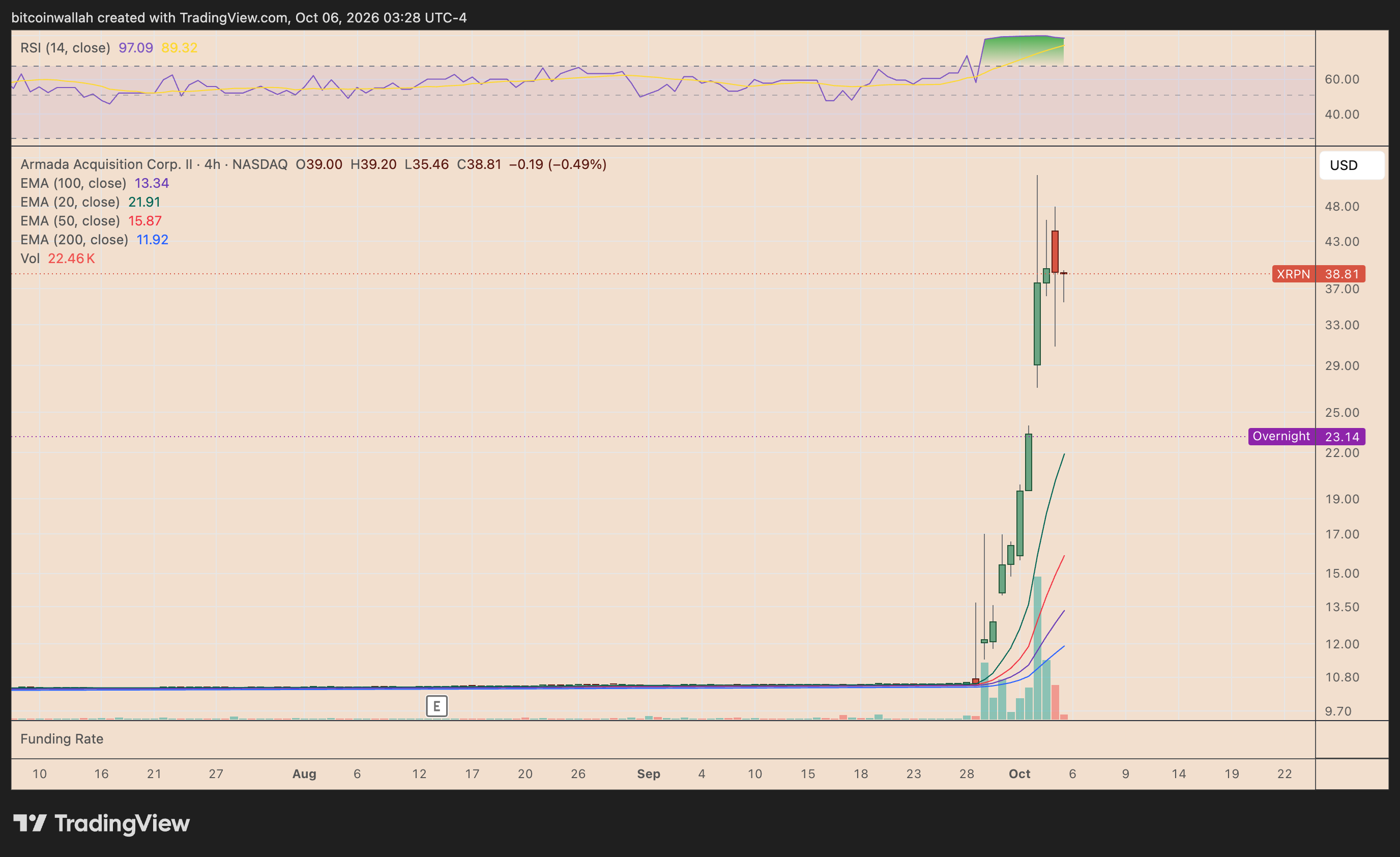Click the Aug label on time axis
This screenshot has height=857, width=1400.
pos(304,774)
